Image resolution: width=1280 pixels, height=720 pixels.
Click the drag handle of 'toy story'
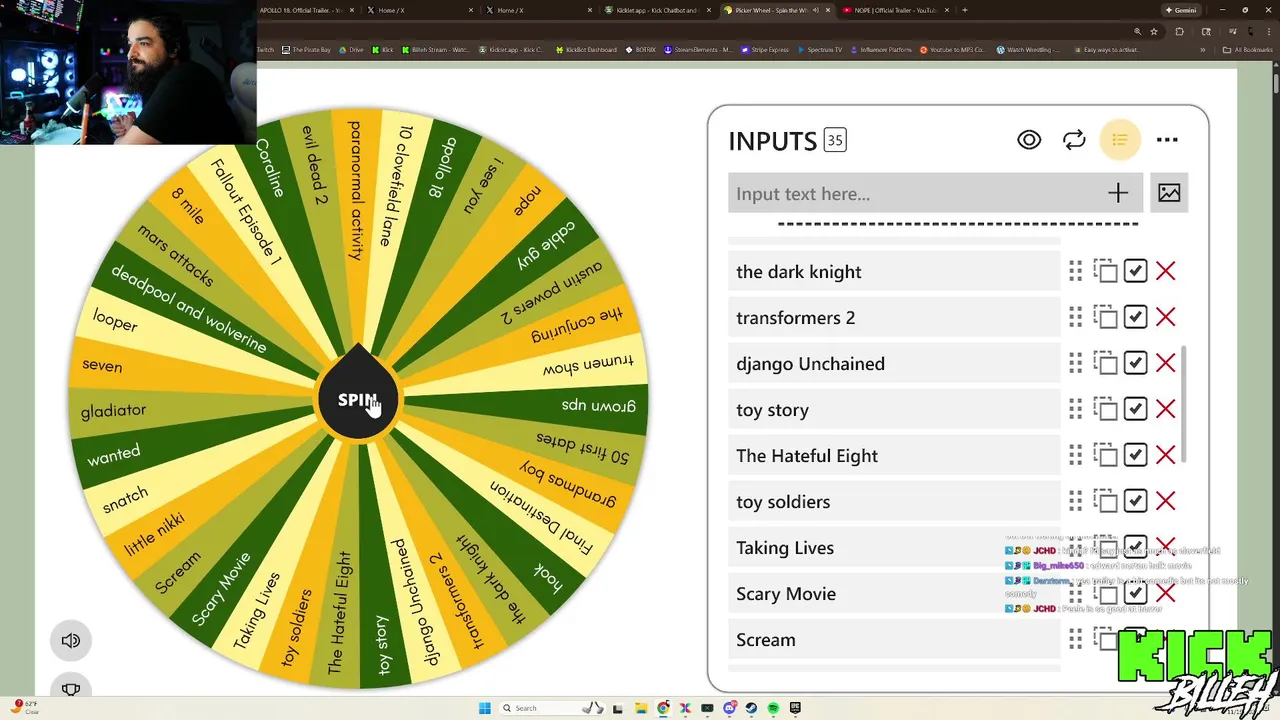click(1075, 409)
